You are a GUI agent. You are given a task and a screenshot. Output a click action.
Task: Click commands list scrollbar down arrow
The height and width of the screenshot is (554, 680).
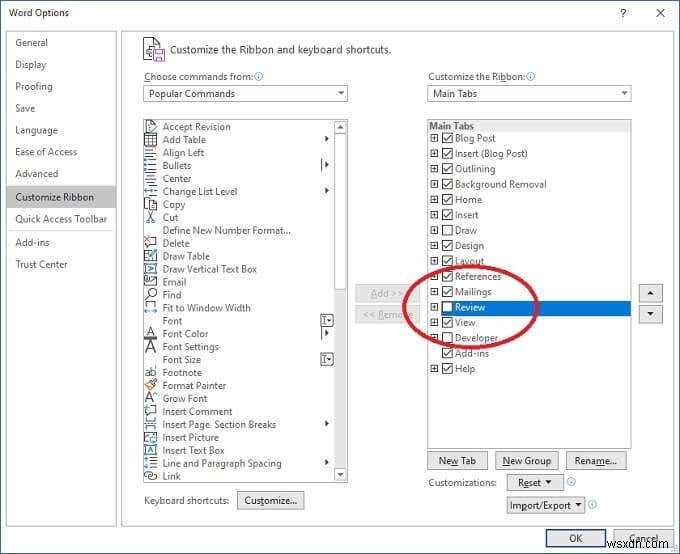click(x=340, y=475)
